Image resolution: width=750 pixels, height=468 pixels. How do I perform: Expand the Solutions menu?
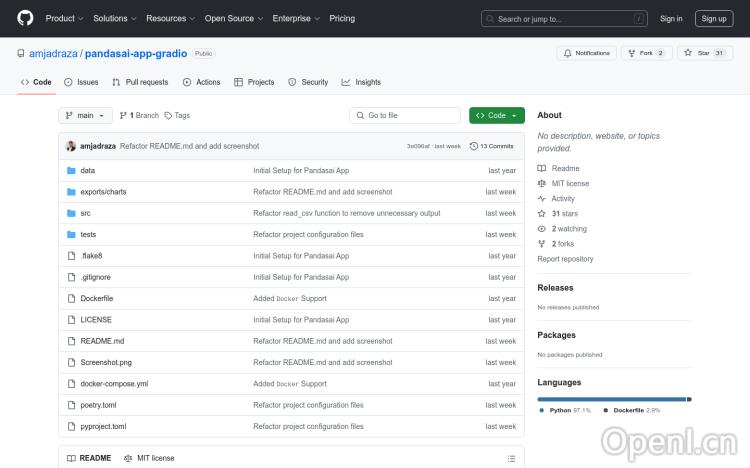pyautogui.click(x=115, y=18)
